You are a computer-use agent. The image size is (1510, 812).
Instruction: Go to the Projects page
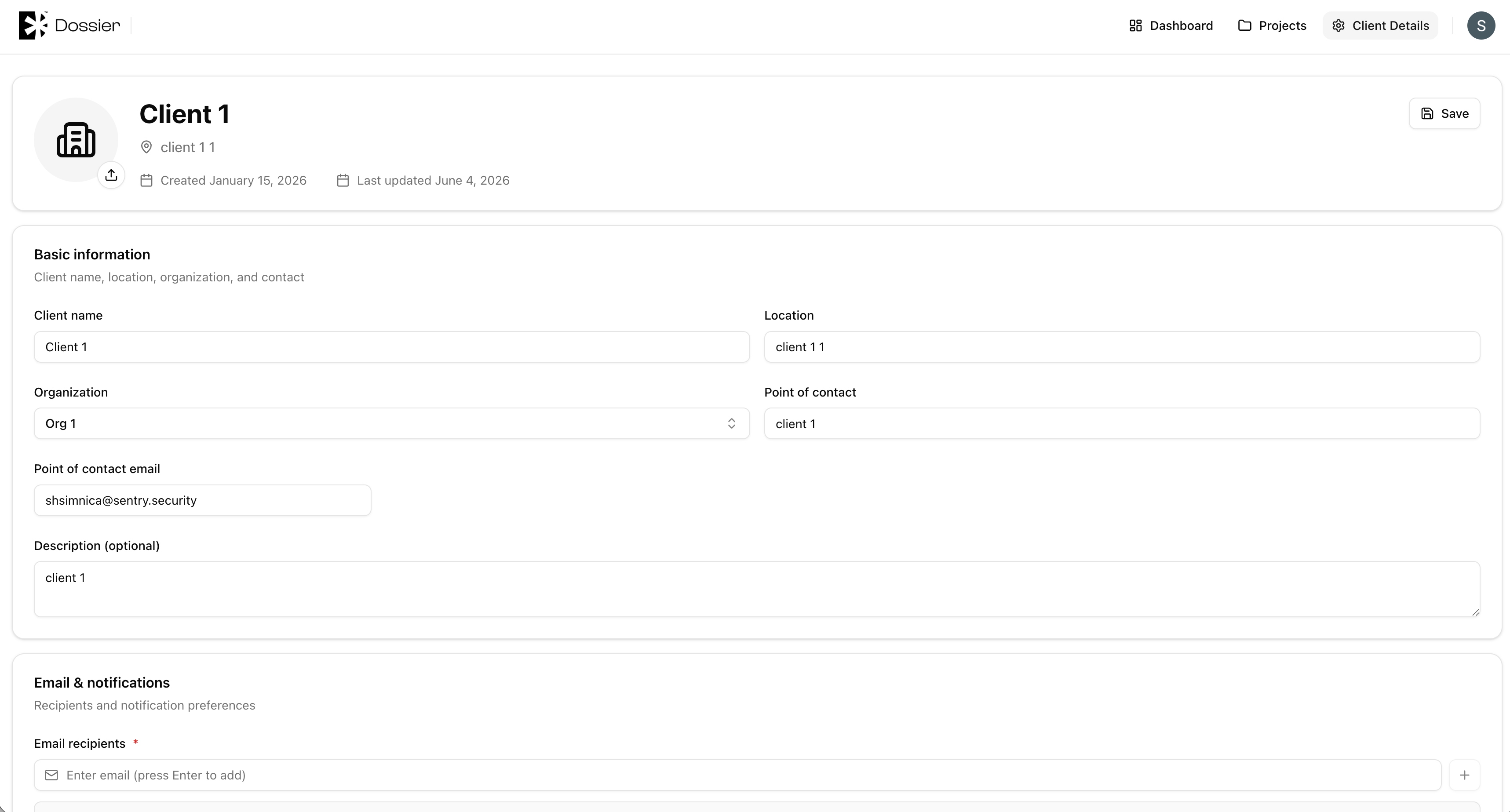pos(1272,26)
